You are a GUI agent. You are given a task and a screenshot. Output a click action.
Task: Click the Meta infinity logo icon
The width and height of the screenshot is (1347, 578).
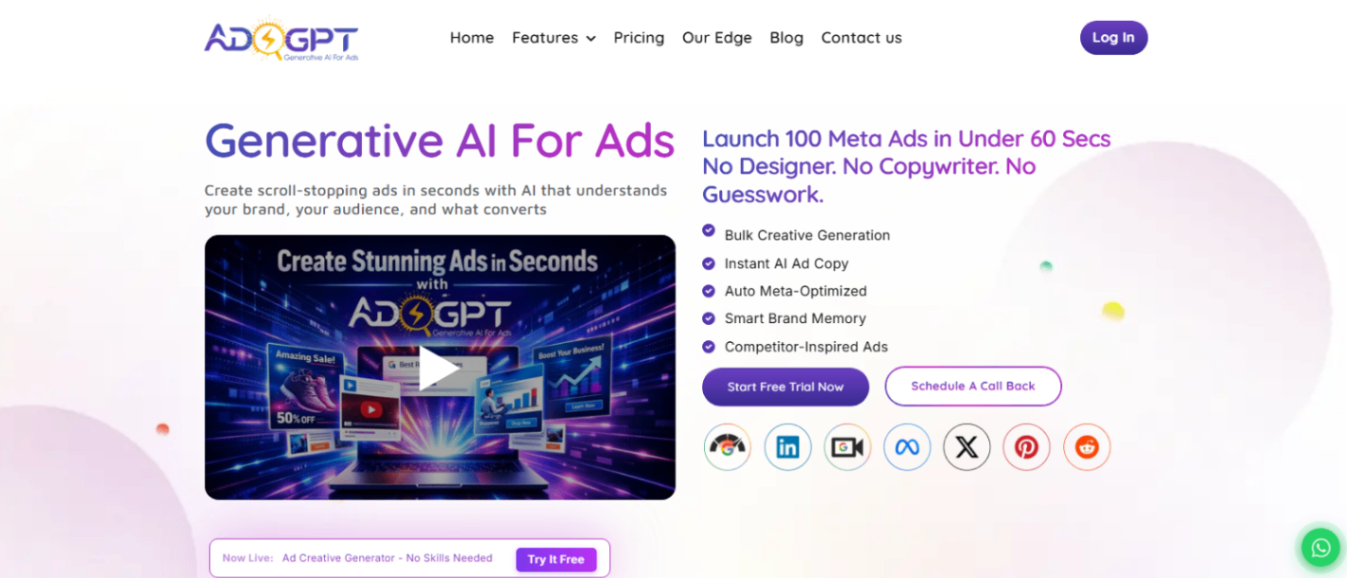point(907,447)
